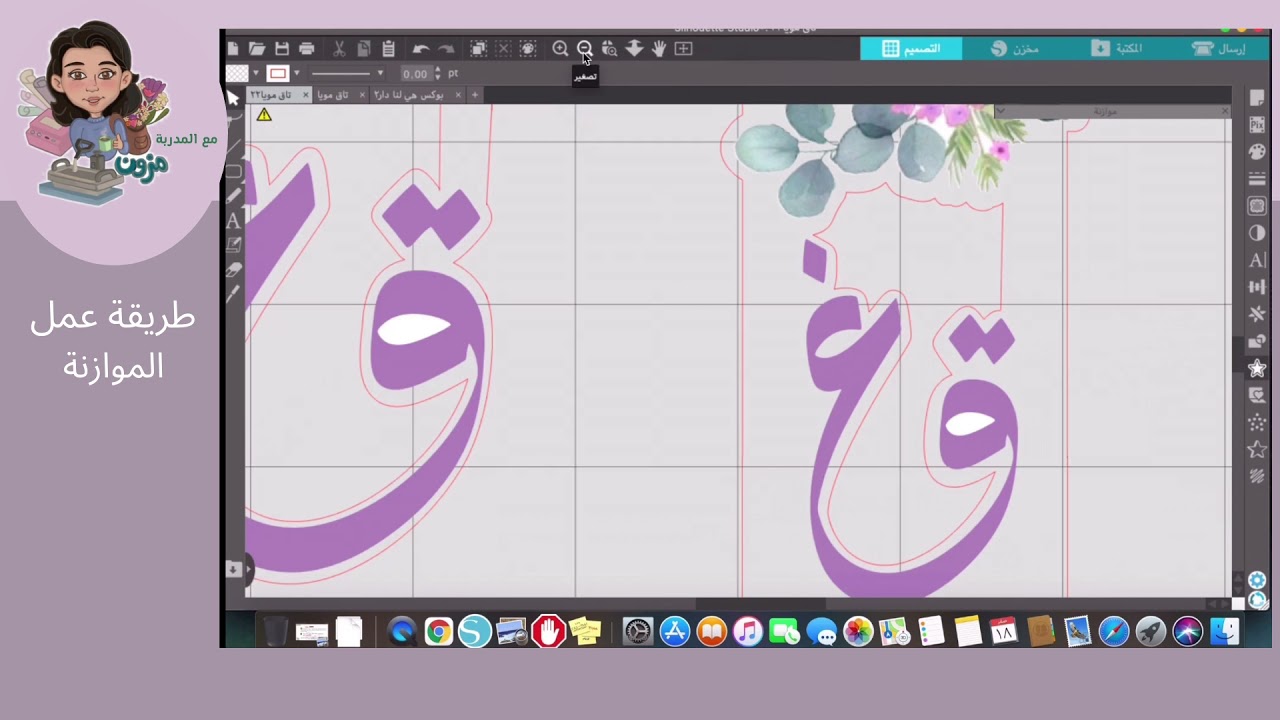This screenshot has height=720, width=1280.
Task: Open the Offset star panel icon
Action: [x=1257, y=368]
